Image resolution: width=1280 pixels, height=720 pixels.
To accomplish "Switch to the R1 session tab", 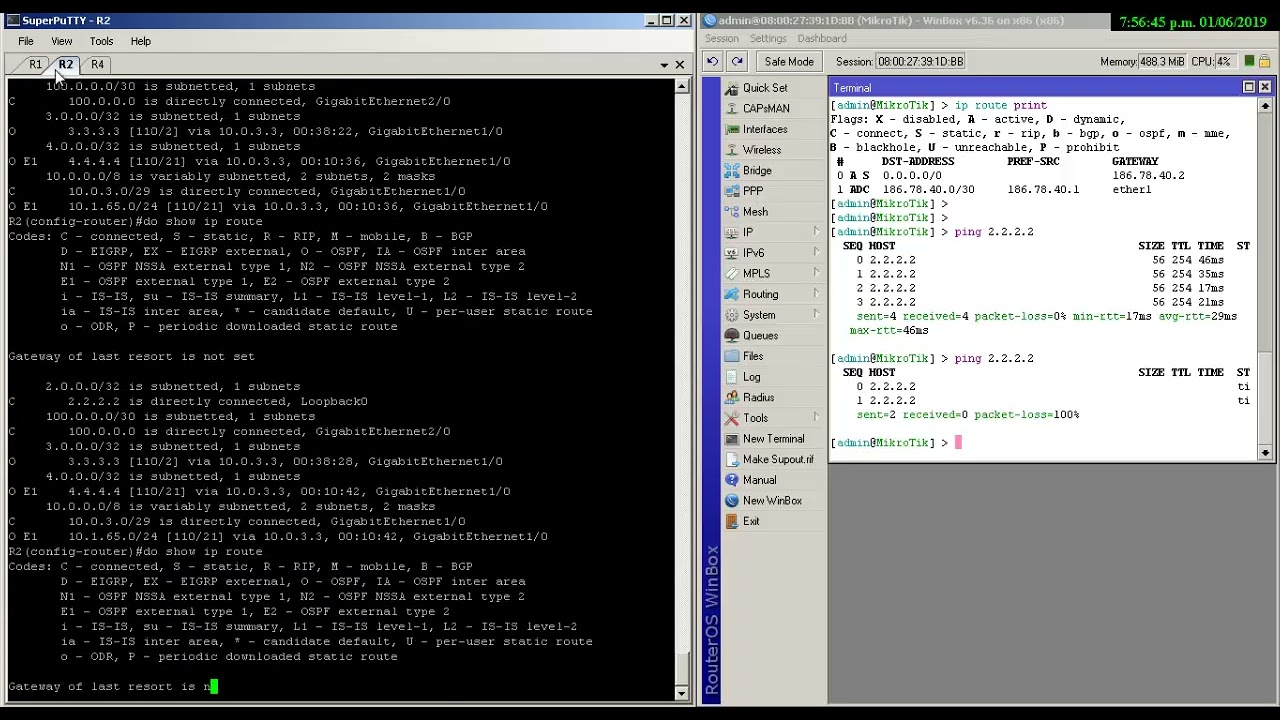I will point(35,65).
